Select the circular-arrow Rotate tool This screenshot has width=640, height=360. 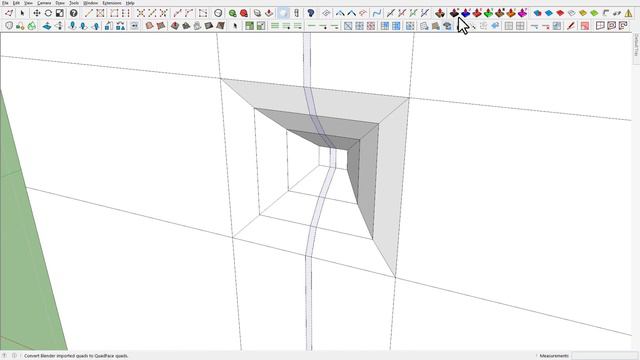(x=48, y=13)
